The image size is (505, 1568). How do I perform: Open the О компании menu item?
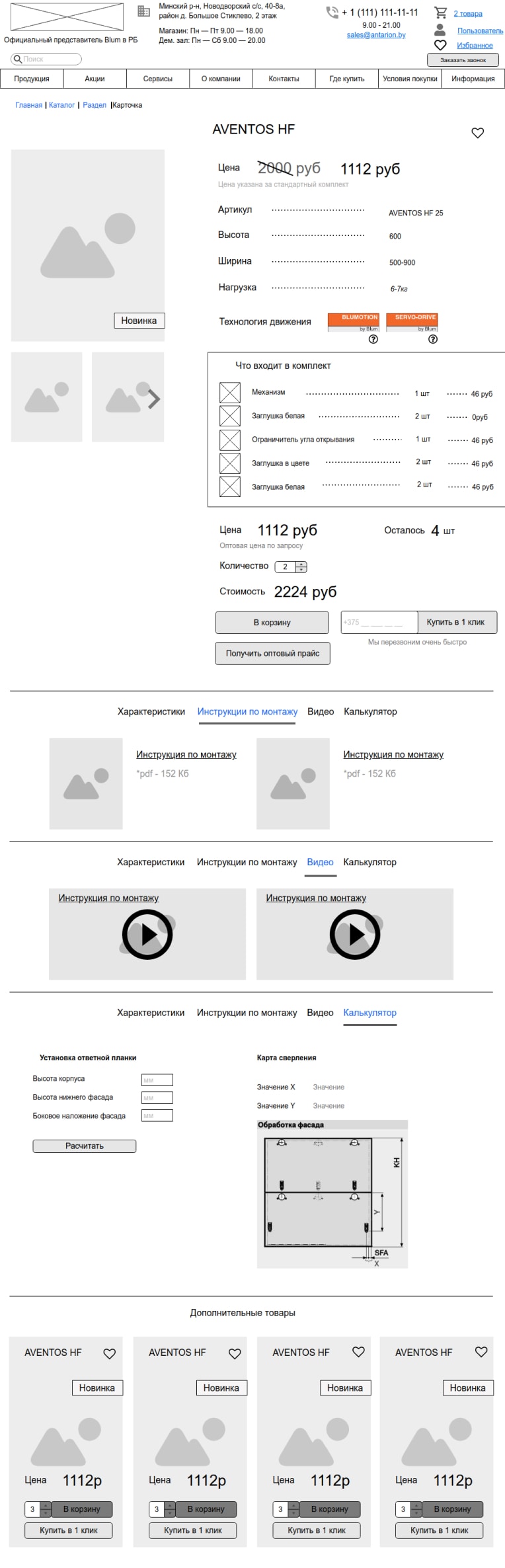coord(221,79)
